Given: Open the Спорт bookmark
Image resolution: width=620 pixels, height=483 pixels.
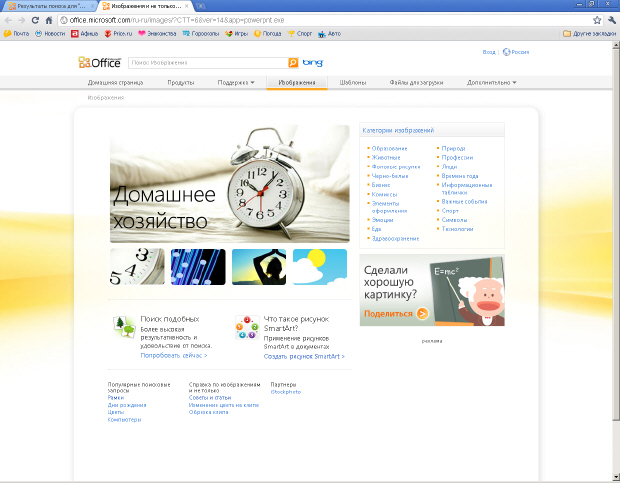Looking at the screenshot, I should 300,34.
